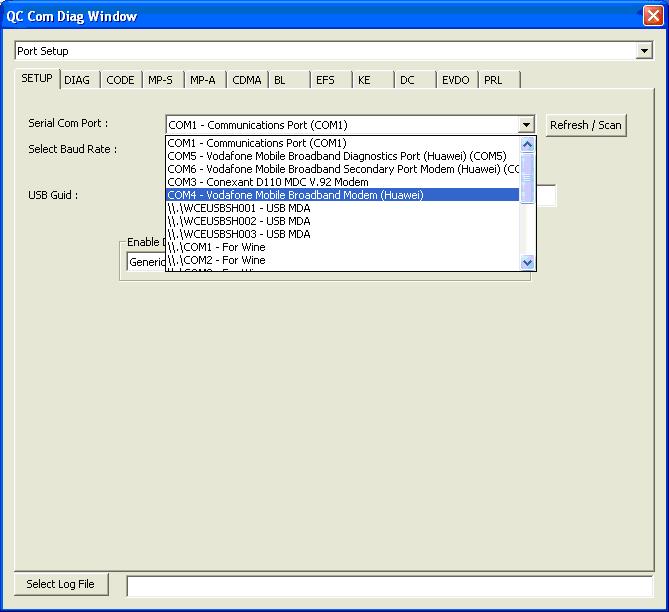Viewport: 669px width, 612px height.
Task: Pick COM4 - Vodafone Mobile Broadband Modem (Huawei)
Action: coord(342,195)
